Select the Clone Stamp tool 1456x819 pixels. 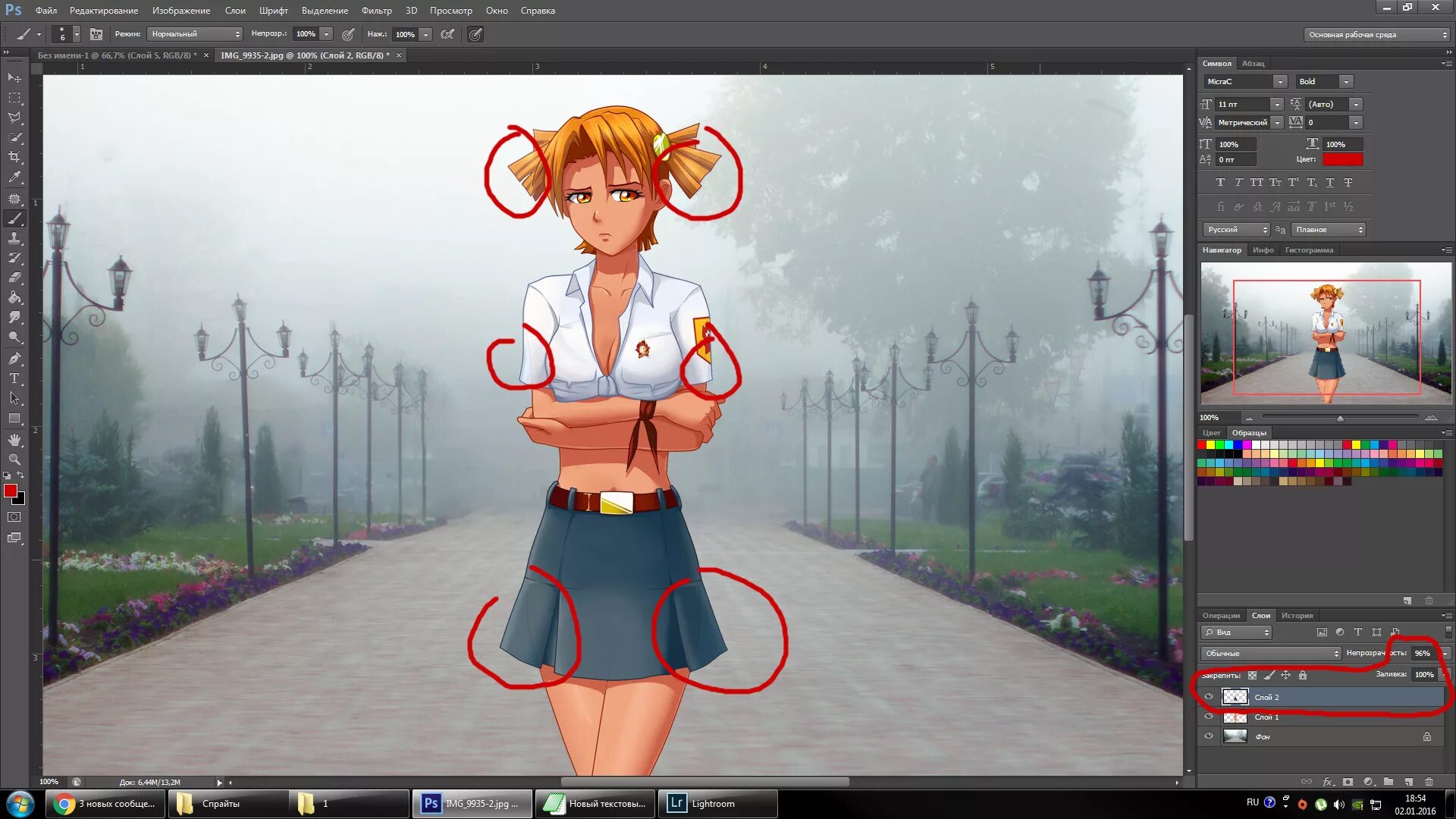point(14,238)
